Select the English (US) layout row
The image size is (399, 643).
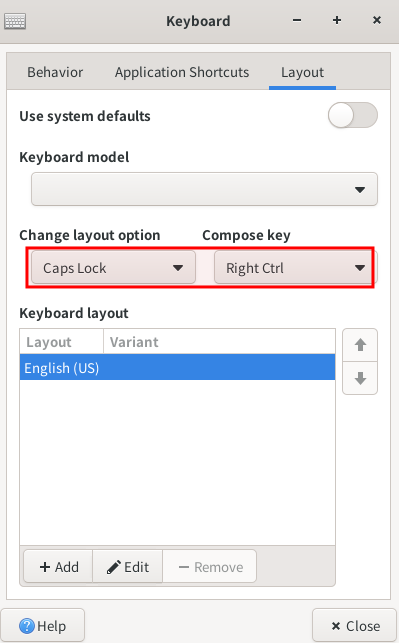click(x=178, y=367)
